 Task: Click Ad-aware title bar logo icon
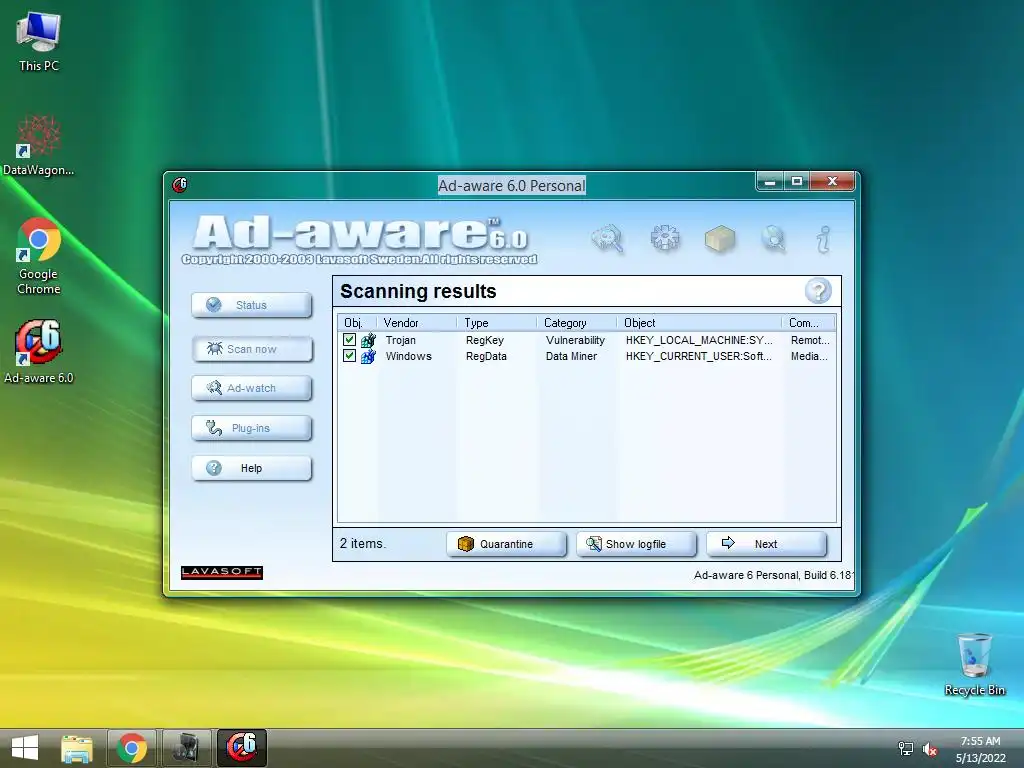[180, 185]
